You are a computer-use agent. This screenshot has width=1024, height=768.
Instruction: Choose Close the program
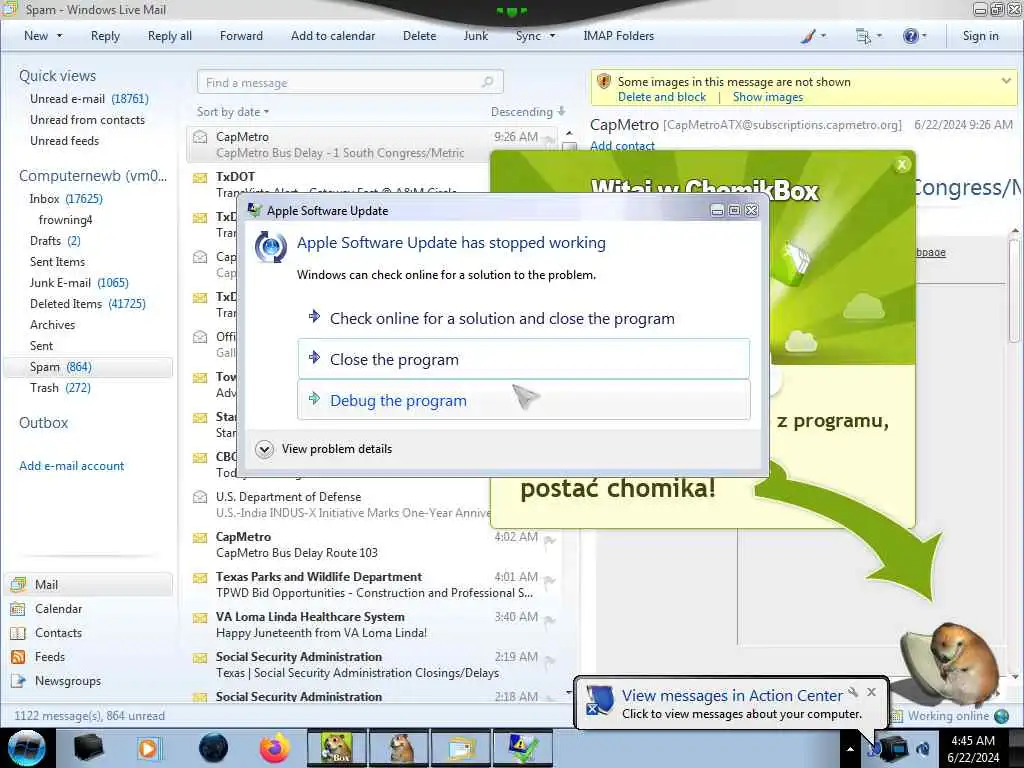524,359
